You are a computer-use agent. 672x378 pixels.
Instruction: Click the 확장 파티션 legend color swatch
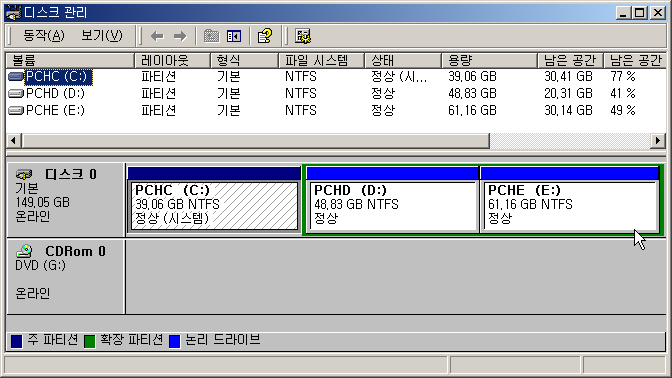tap(90, 342)
